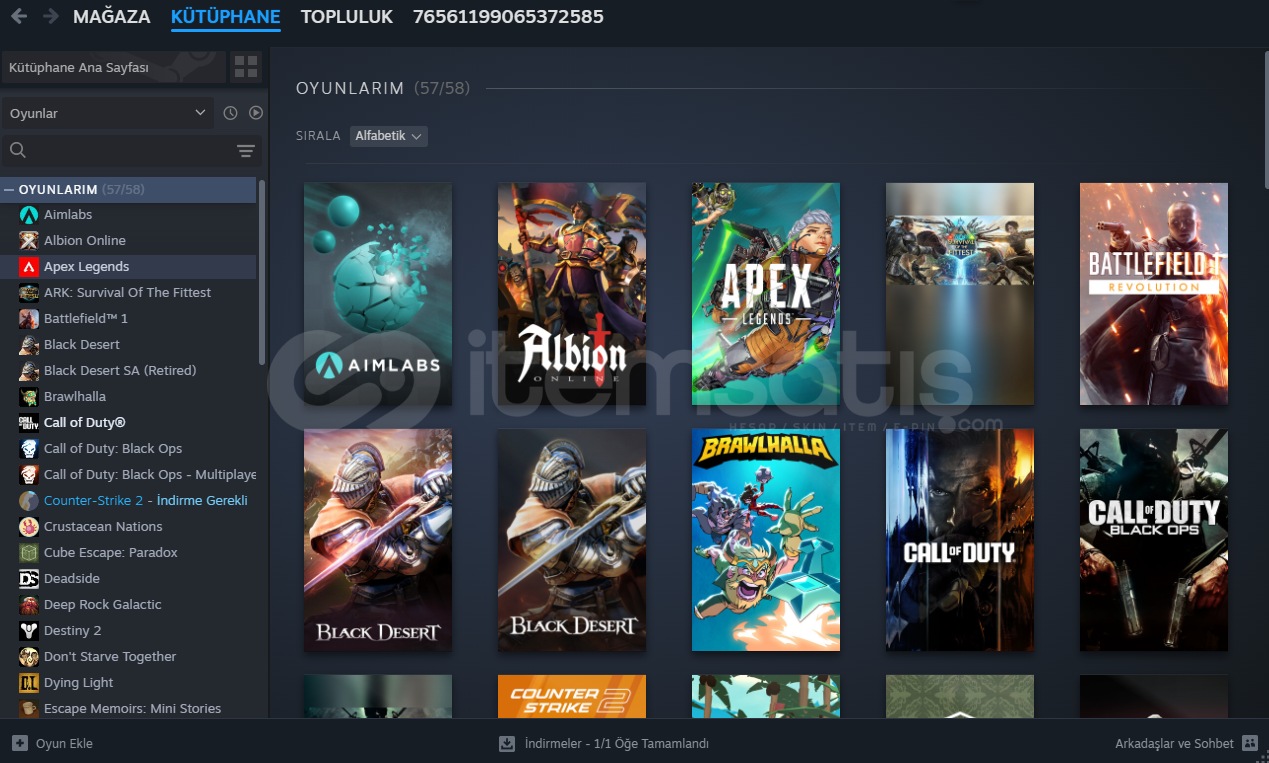Select Counter-Strike 2 İndirme Gerekli entry

(x=129, y=501)
